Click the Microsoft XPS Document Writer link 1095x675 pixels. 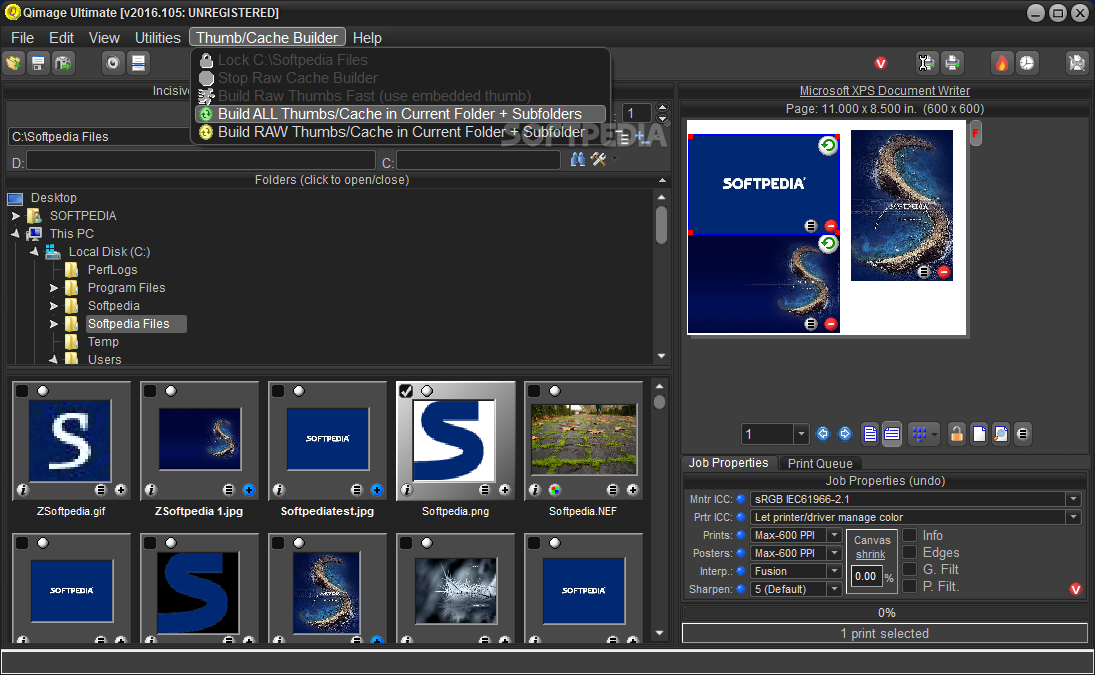(885, 91)
